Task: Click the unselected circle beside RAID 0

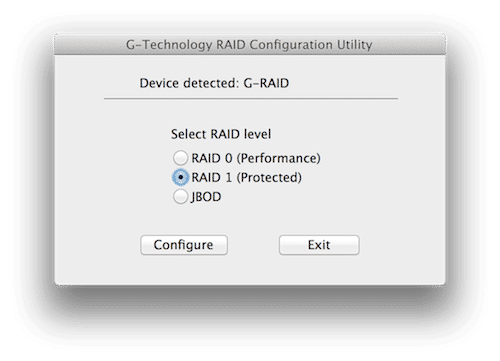Action: [x=180, y=158]
